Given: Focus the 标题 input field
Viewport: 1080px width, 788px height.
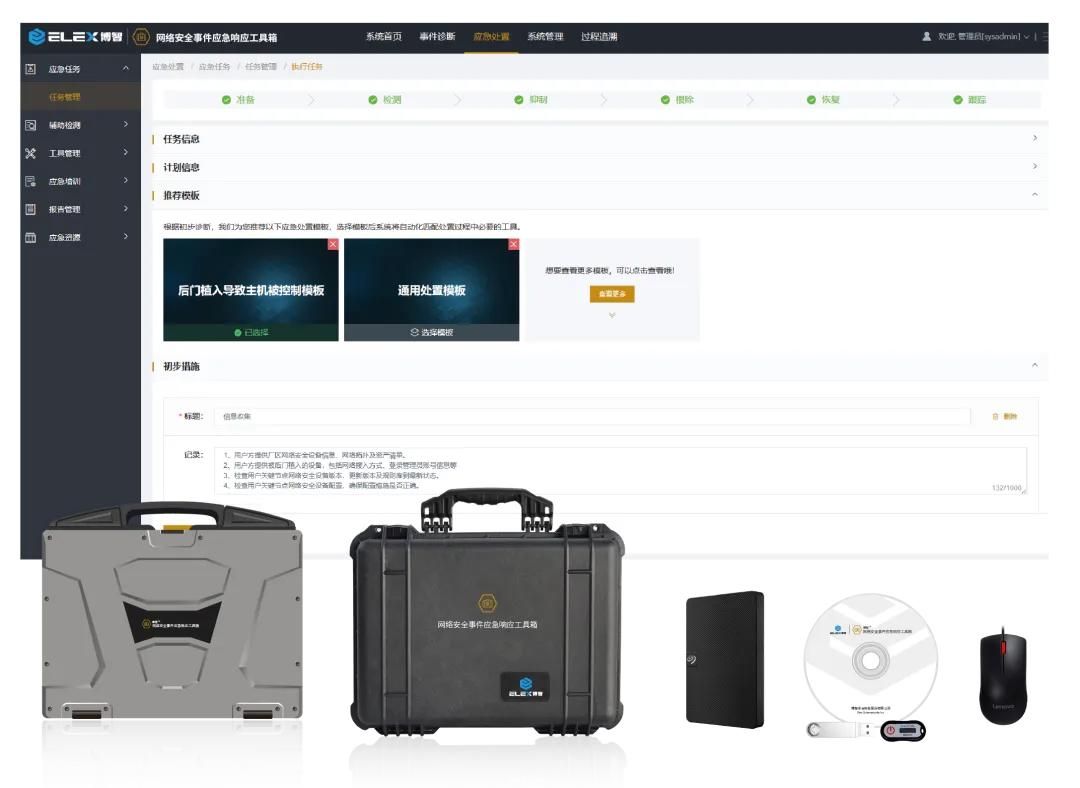Looking at the screenshot, I should coord(592,416).
